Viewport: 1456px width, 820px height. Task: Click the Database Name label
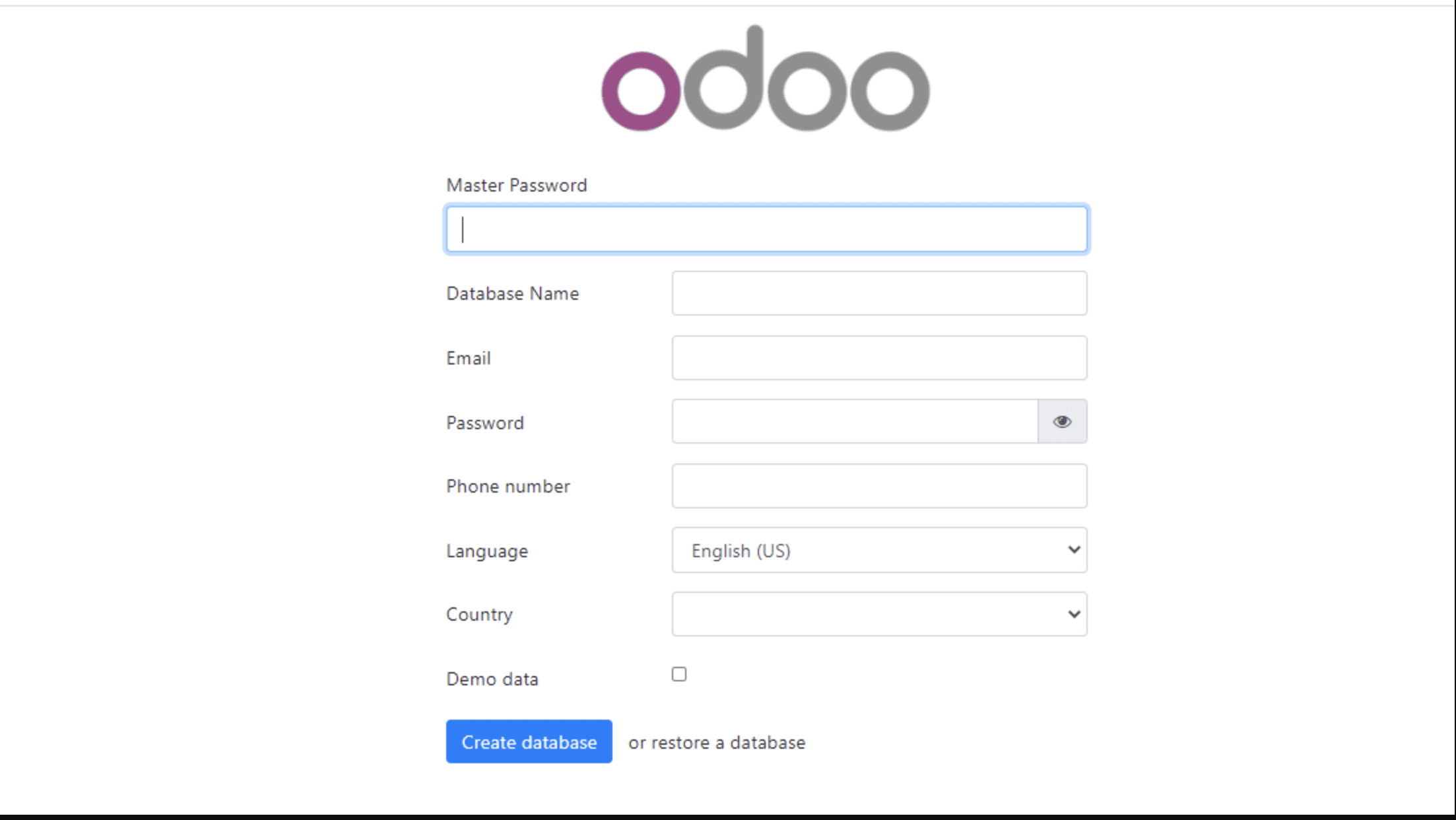[x=512, y=294]
